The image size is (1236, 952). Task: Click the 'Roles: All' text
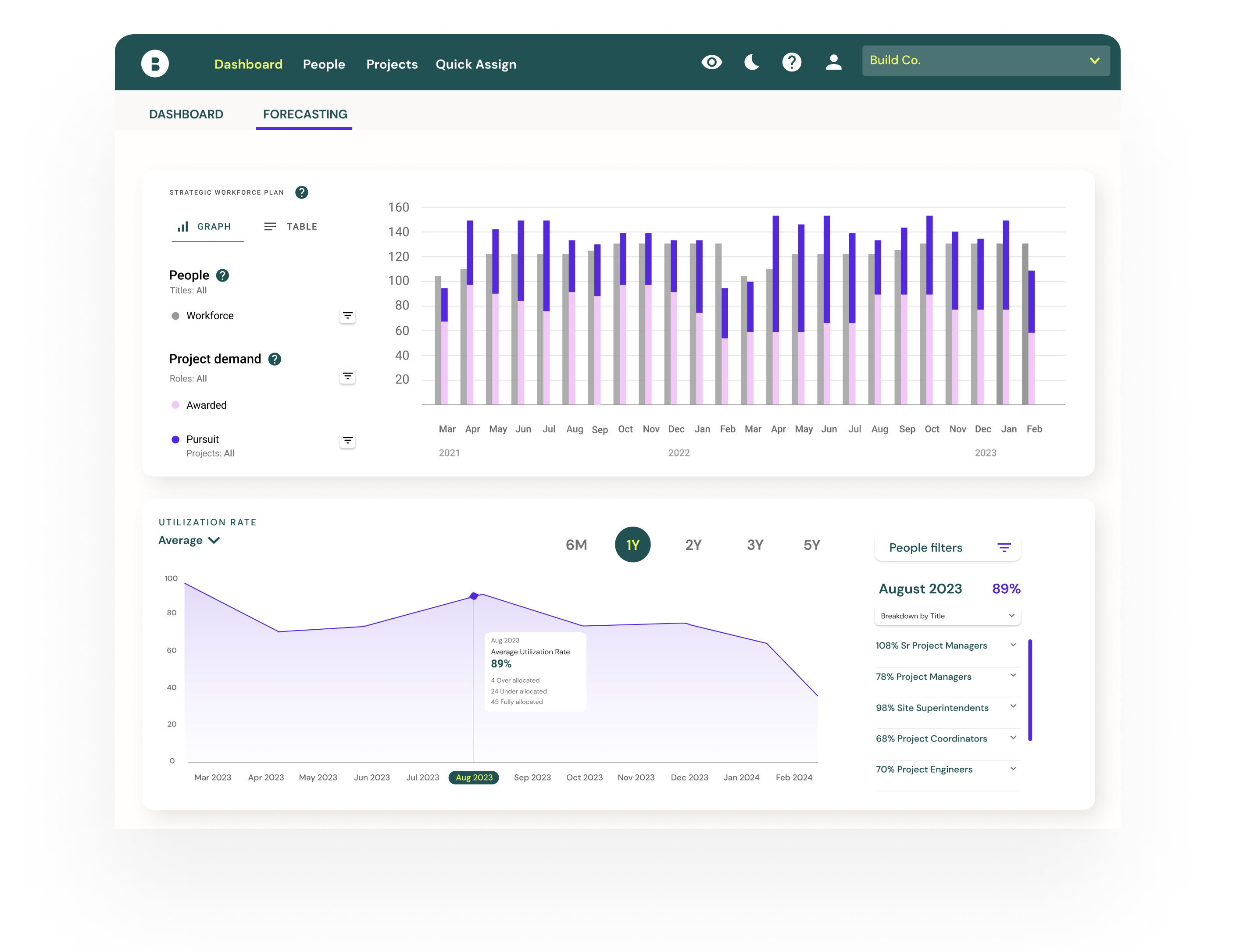point(188,379)
